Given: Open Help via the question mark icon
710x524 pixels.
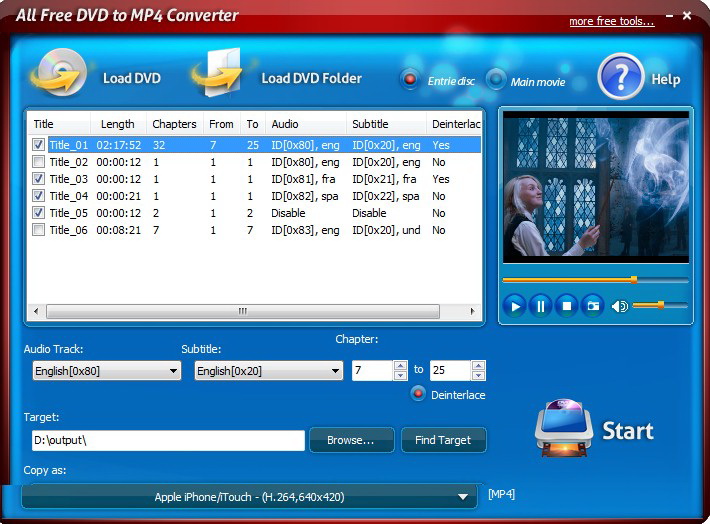Looking at the screenshot, I should coord(620,77).
